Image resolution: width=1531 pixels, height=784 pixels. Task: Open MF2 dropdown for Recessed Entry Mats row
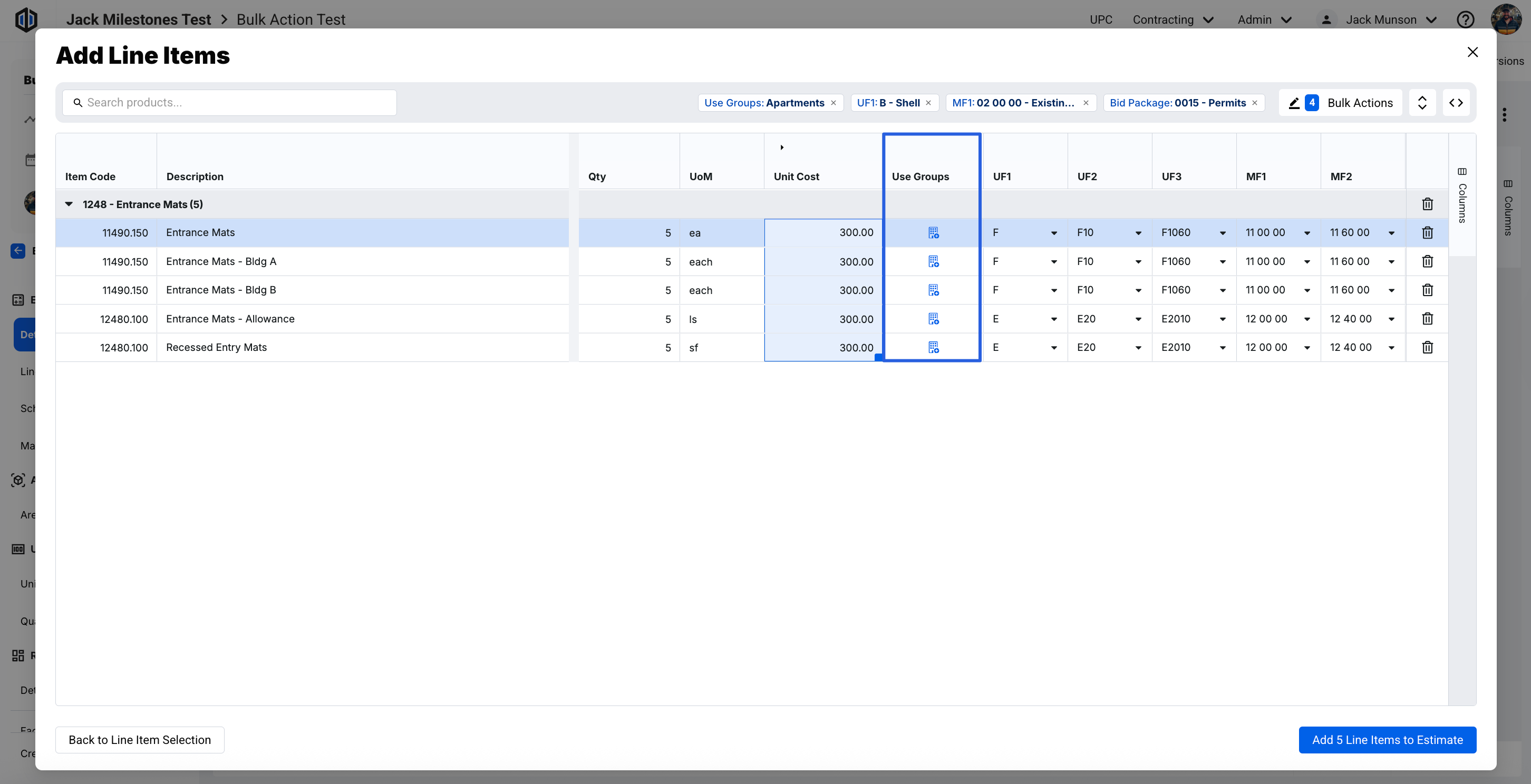pyautogui.click(x=1391, y=347)
